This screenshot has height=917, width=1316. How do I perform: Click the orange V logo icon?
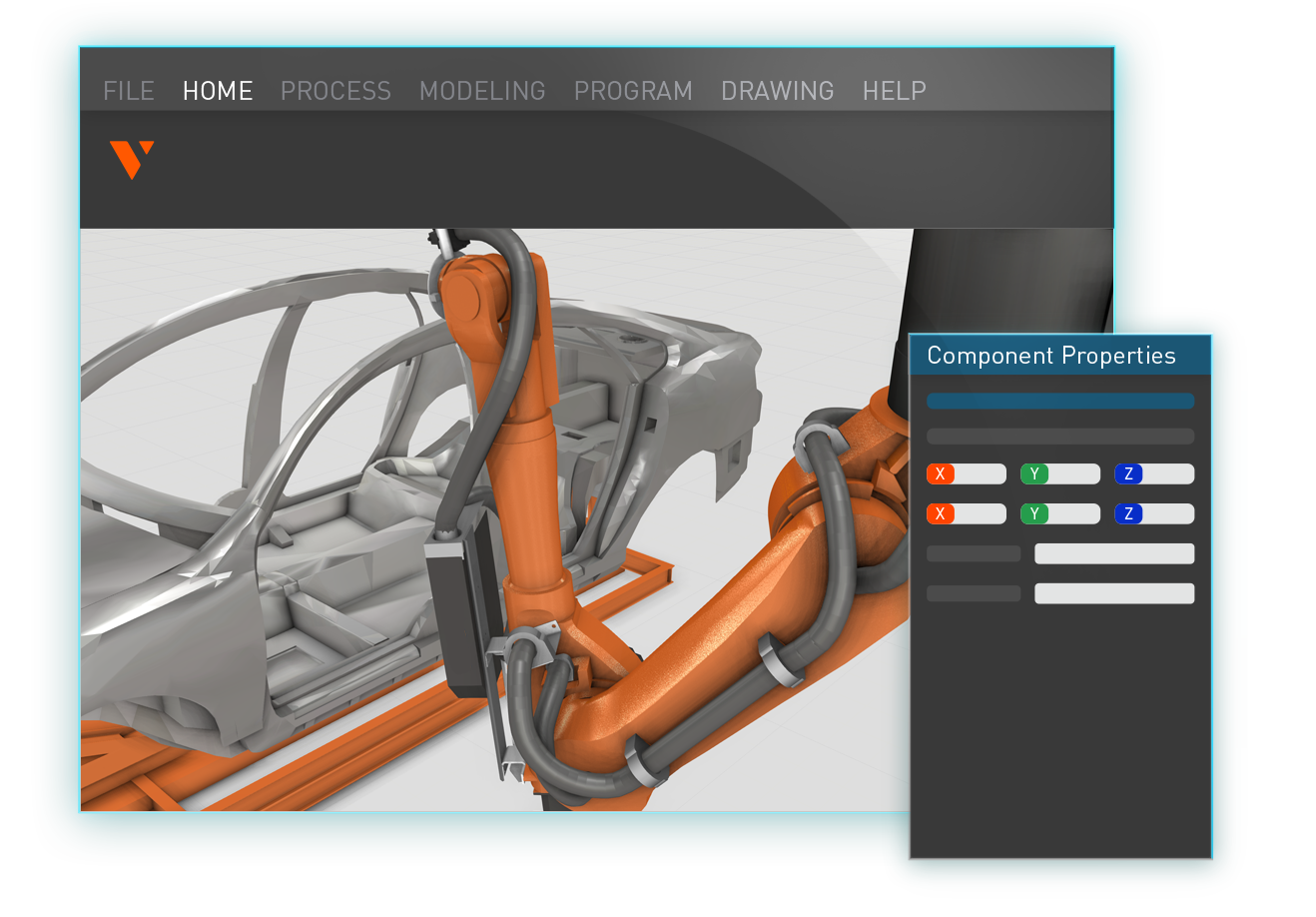click(x=132, y=160)
